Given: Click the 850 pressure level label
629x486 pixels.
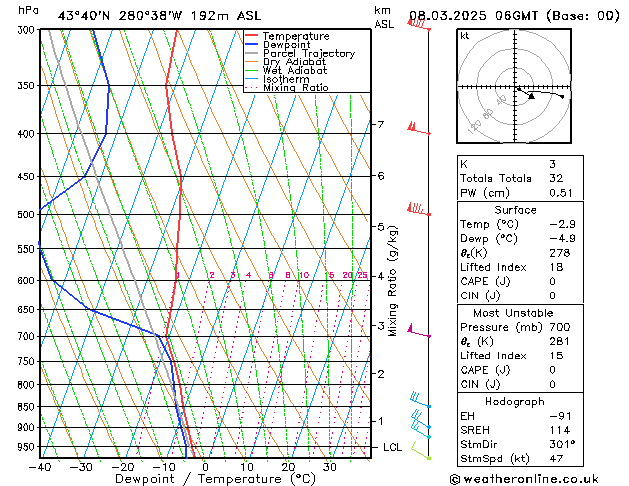Looking at the screenshot, I should point(28,407).
